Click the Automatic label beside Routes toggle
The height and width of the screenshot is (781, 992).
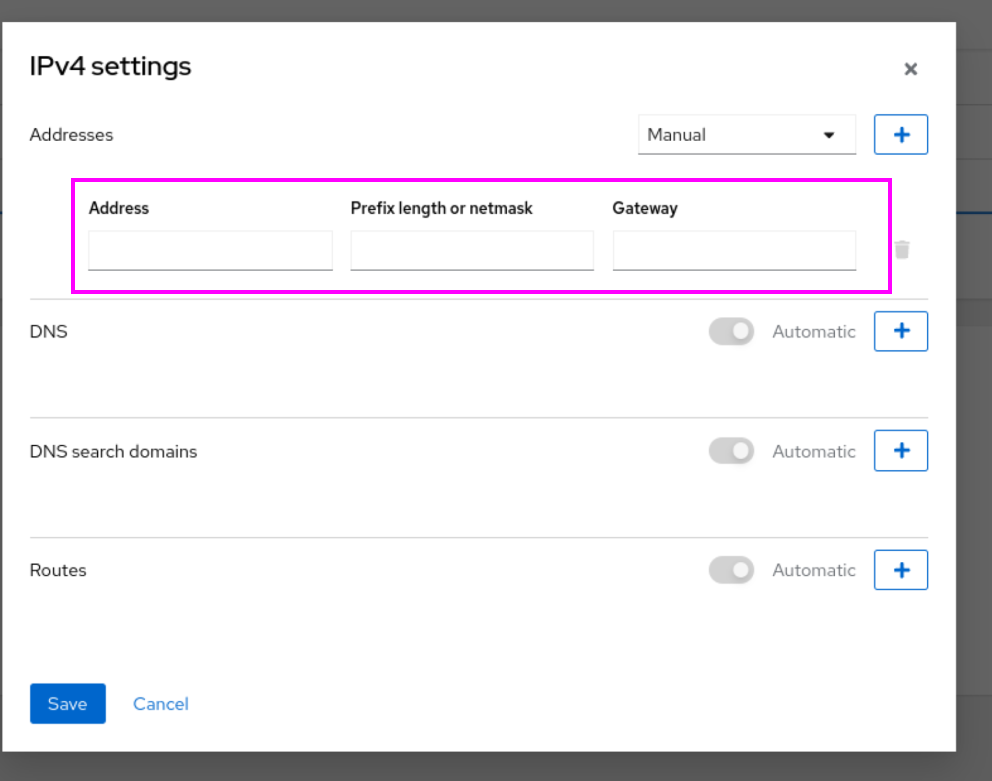[814, 570]
